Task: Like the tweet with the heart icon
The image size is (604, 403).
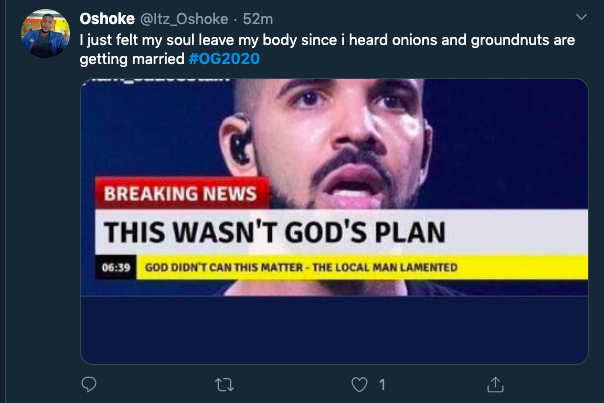Action: (x=359, y=384)
